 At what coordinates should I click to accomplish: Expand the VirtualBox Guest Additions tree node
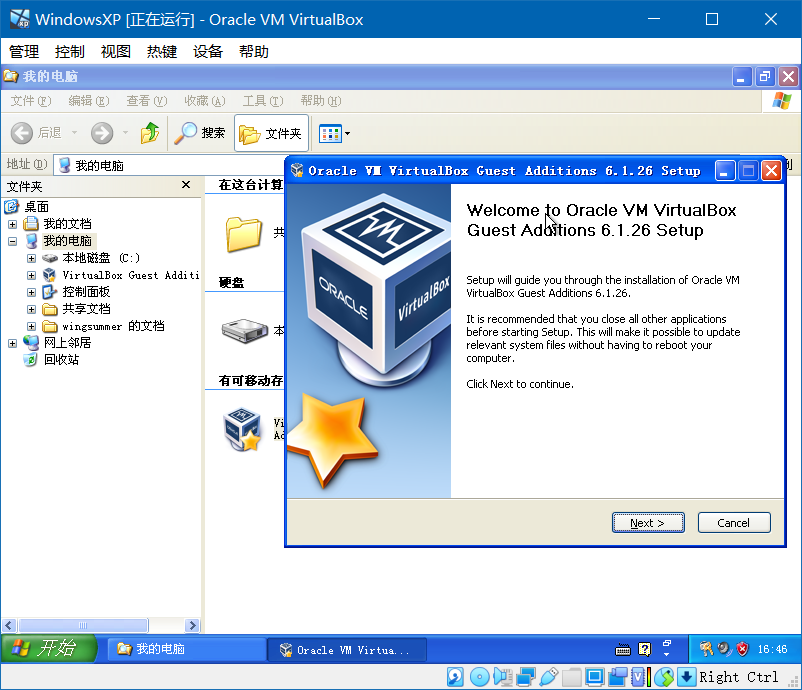click(x=31, y=275)
